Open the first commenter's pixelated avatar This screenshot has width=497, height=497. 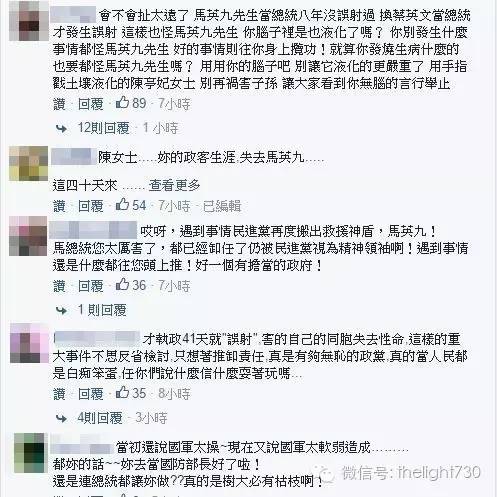pyautogui.click(x=28, y=21)
